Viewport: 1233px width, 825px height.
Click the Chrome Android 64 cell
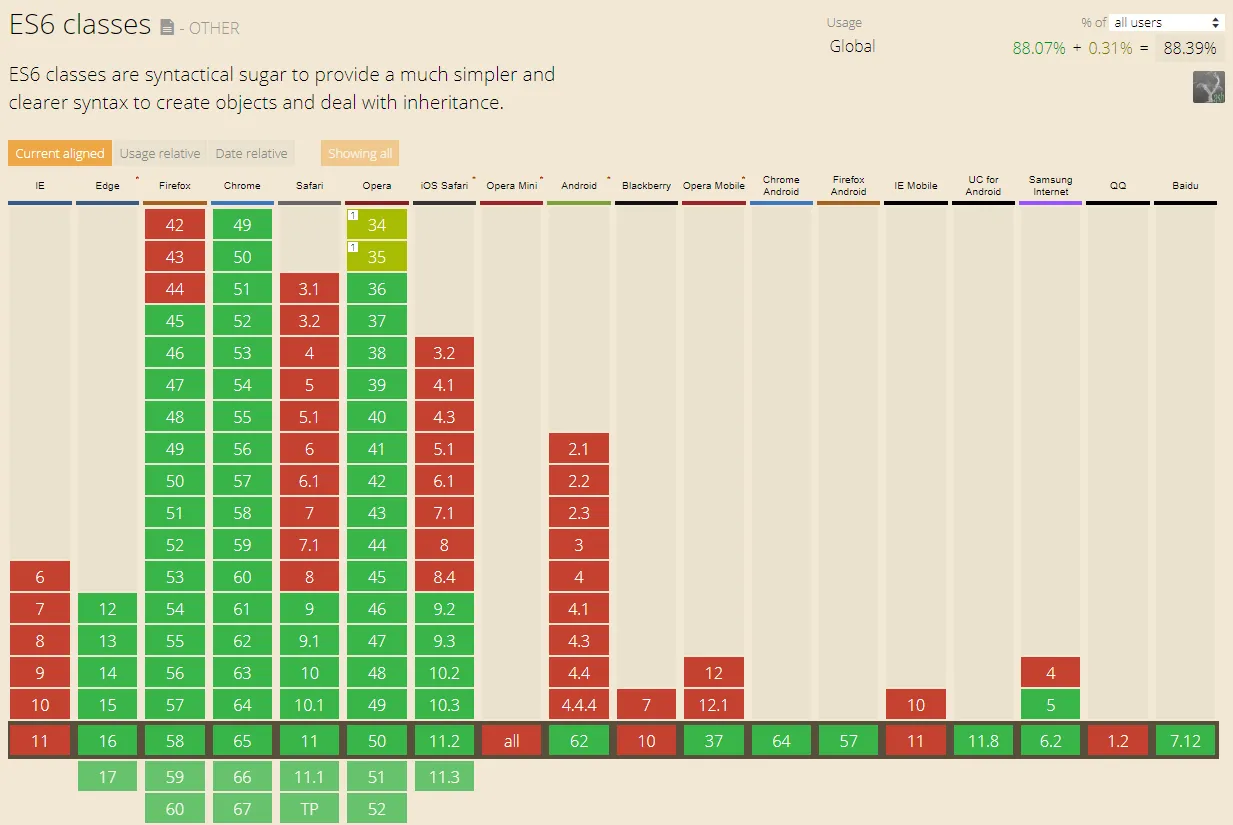tap(781, 741)
